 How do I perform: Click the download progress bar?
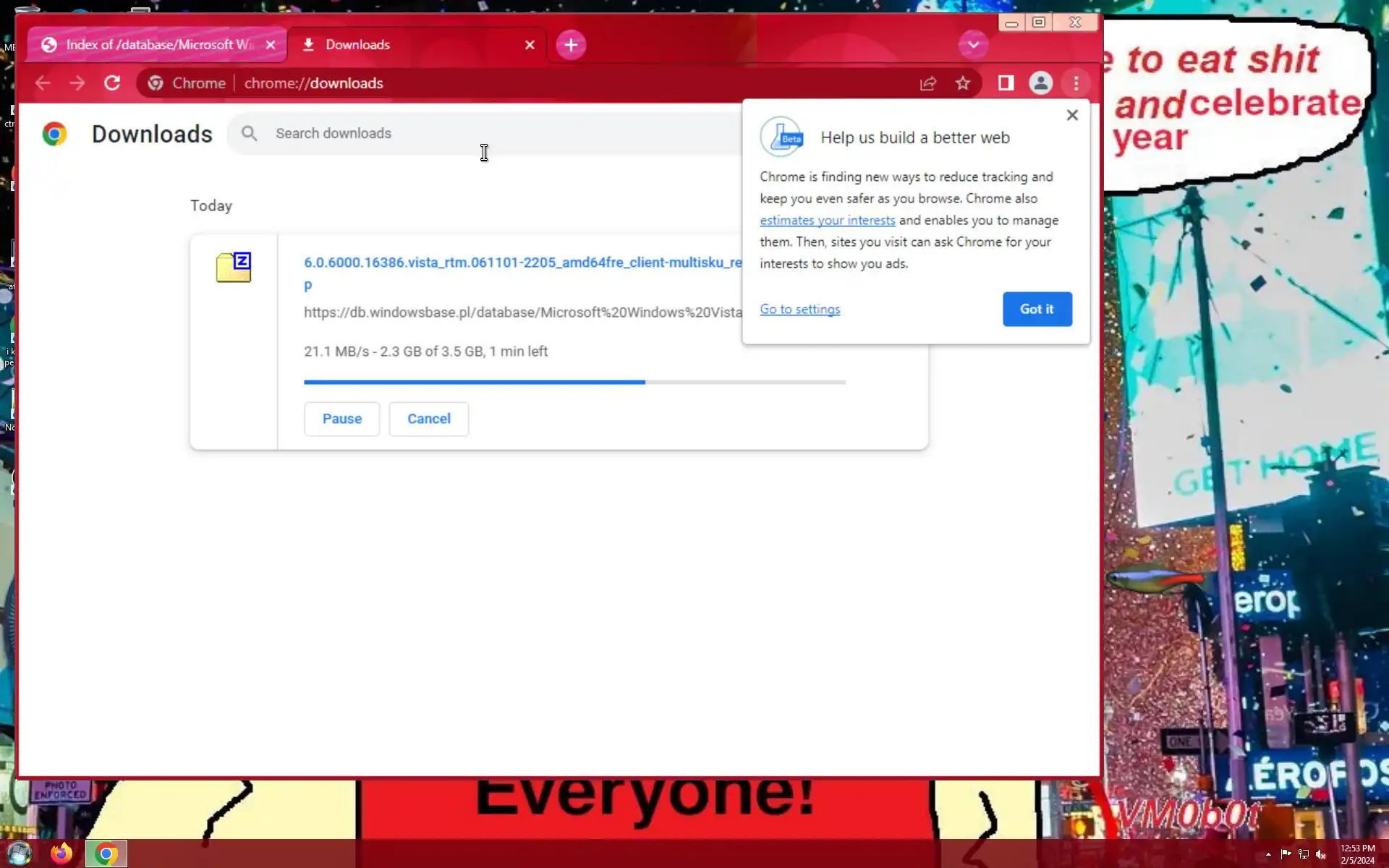574,382
